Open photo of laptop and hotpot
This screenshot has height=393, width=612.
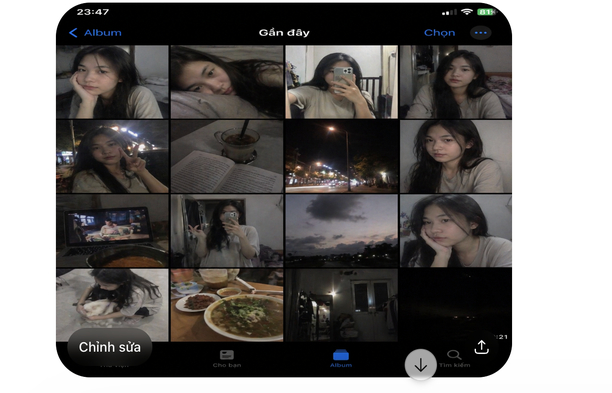pos(112,231)
